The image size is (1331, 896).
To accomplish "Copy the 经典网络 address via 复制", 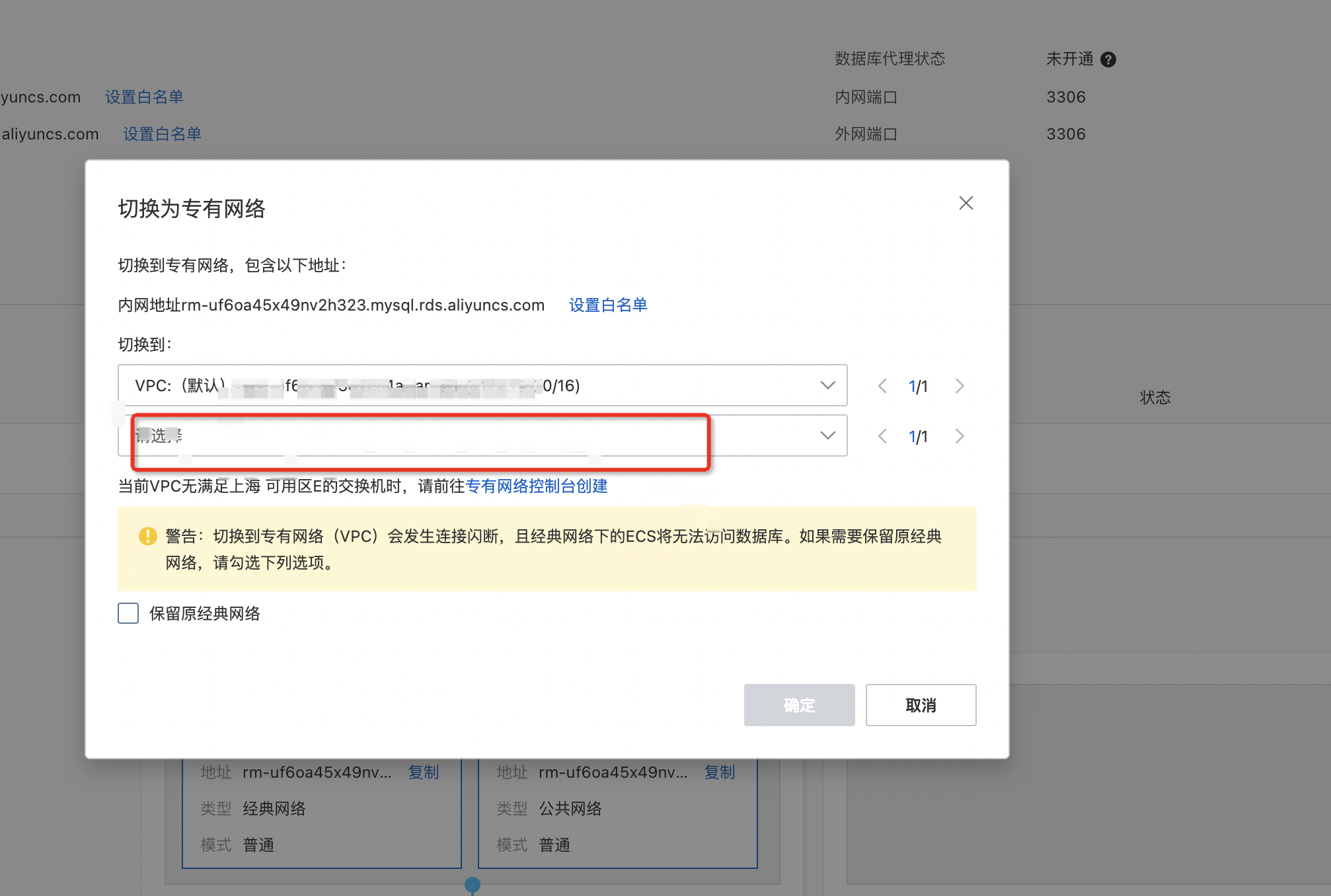I will click(x=423, y=772).
